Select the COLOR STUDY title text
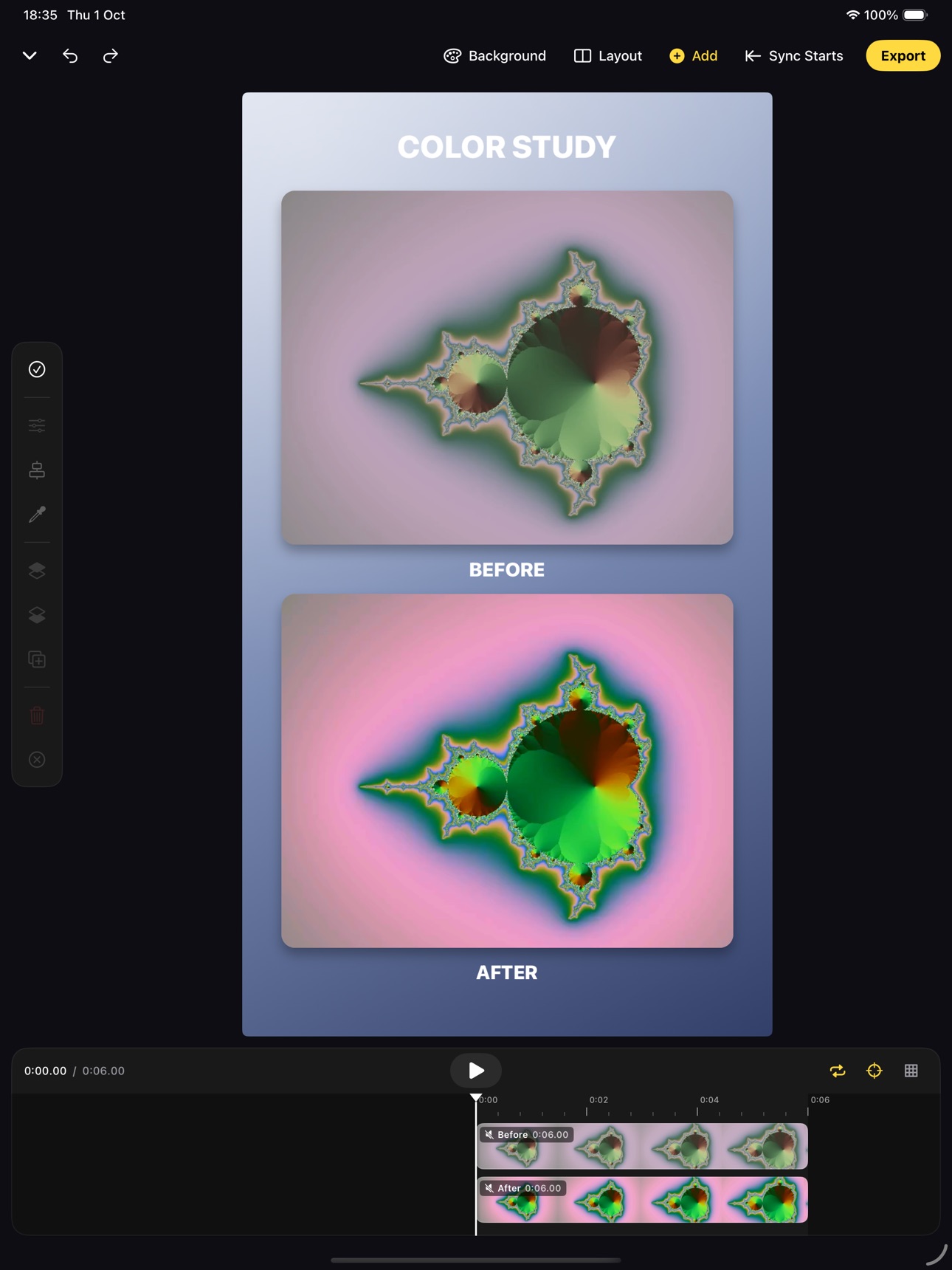Image resolution: width=952 pixels, height=1270 pixels. tap(507, 147)
